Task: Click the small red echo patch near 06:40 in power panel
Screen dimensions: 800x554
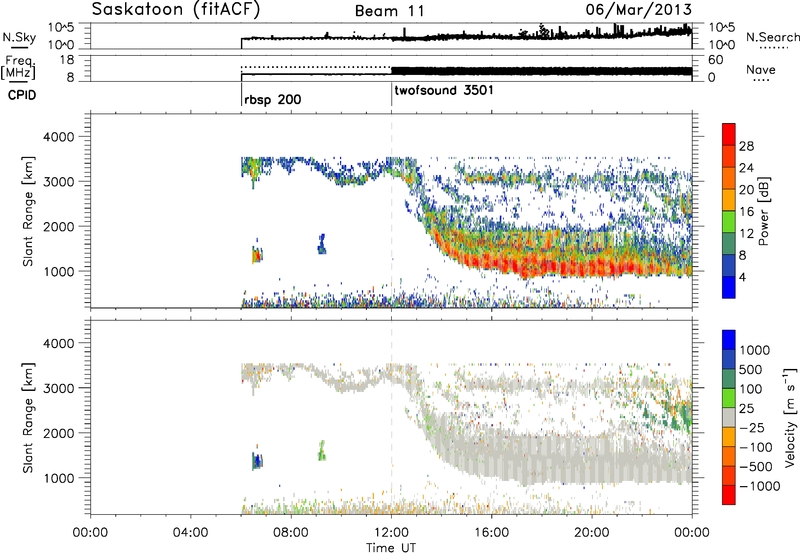Action: [257, 254]
